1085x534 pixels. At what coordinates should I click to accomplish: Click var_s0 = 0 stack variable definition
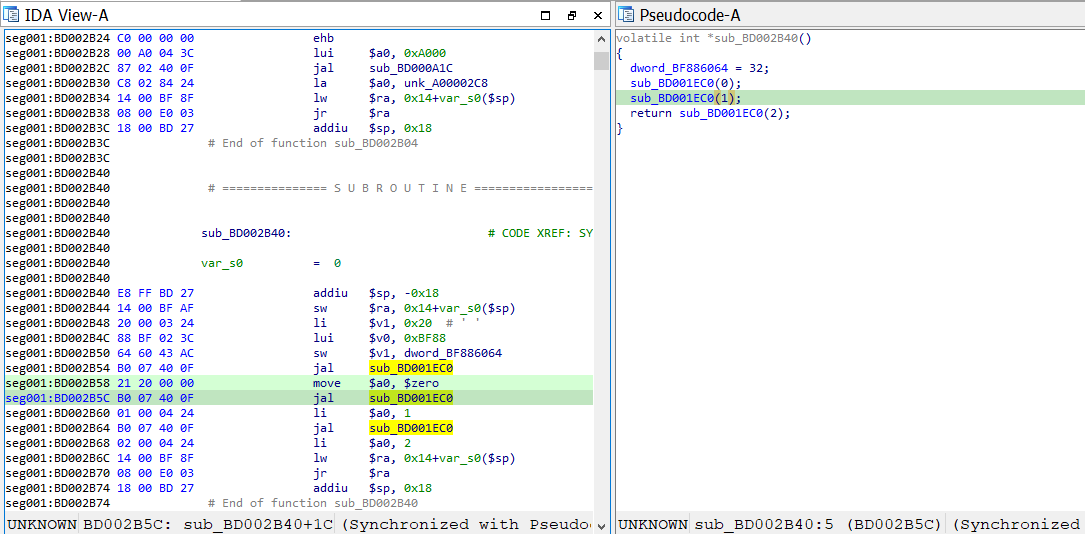pyautogui.click(x=271, y=263)
